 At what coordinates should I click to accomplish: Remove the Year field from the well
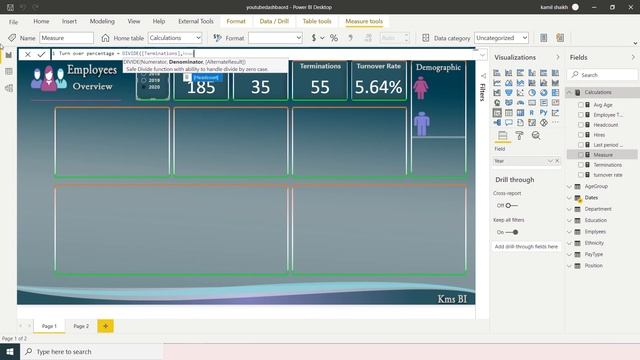pyautogui.click(x=557, y=161)
